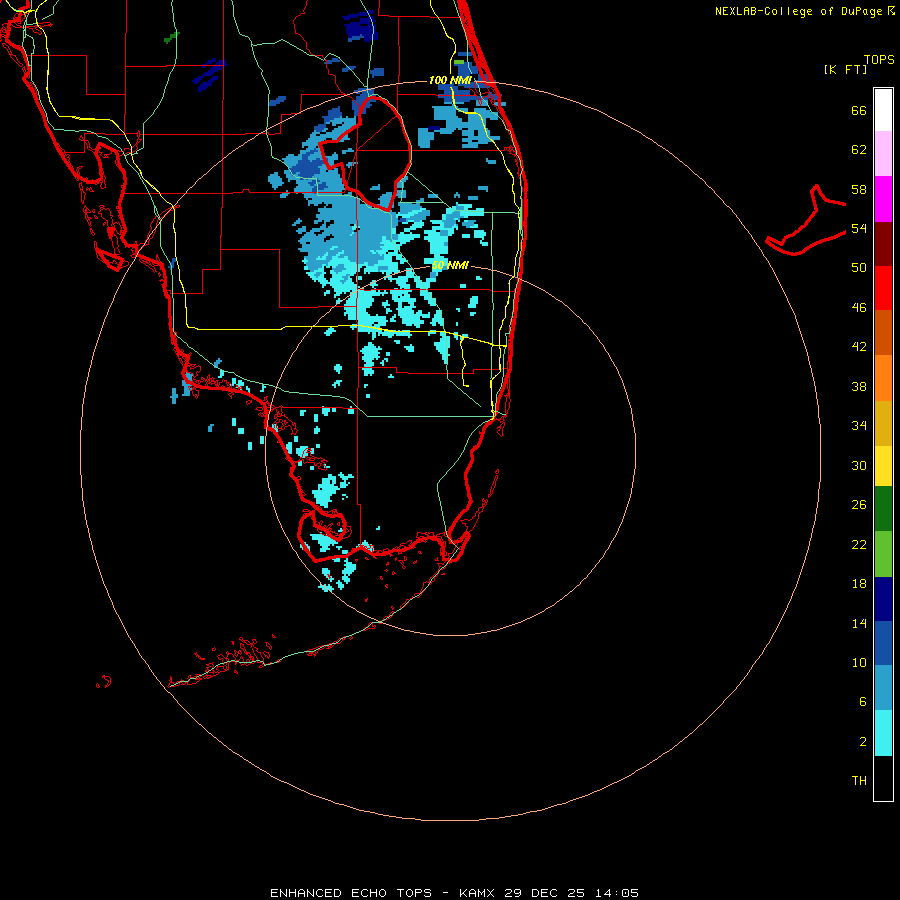Select the TOPS legend title
This screenshot has height=900, width=900.
(x=879, y=60)
